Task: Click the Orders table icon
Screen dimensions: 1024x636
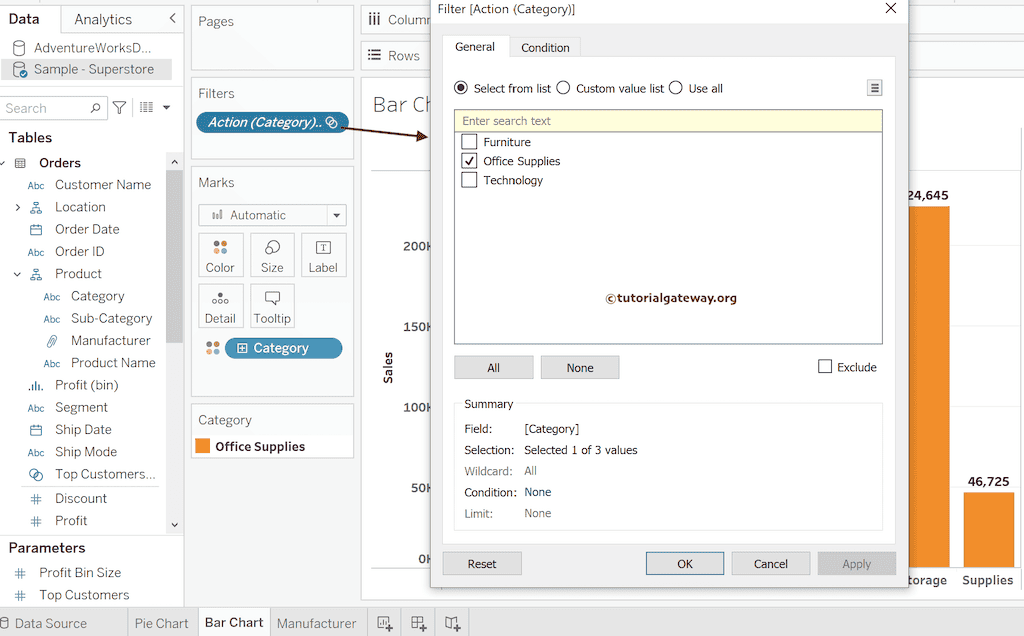Action: (20, 163)
